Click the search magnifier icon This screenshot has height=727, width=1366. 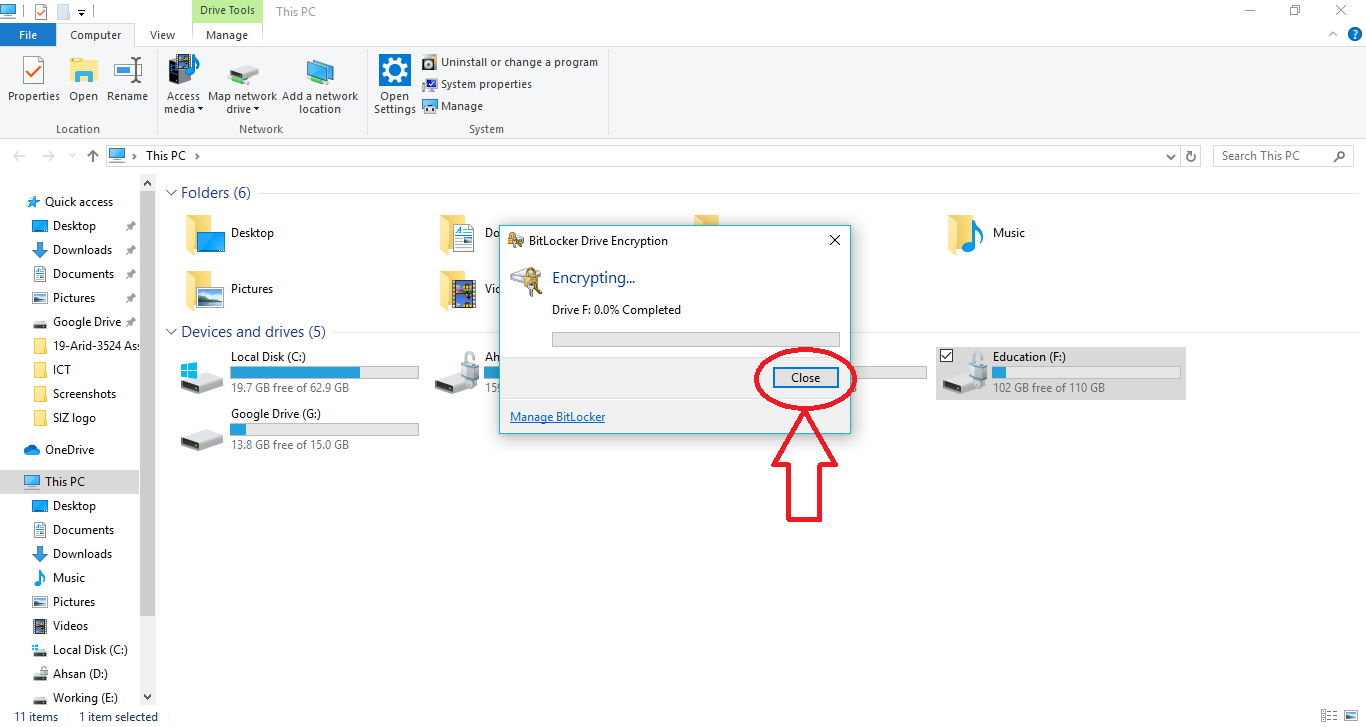(x=1340, y=156)
